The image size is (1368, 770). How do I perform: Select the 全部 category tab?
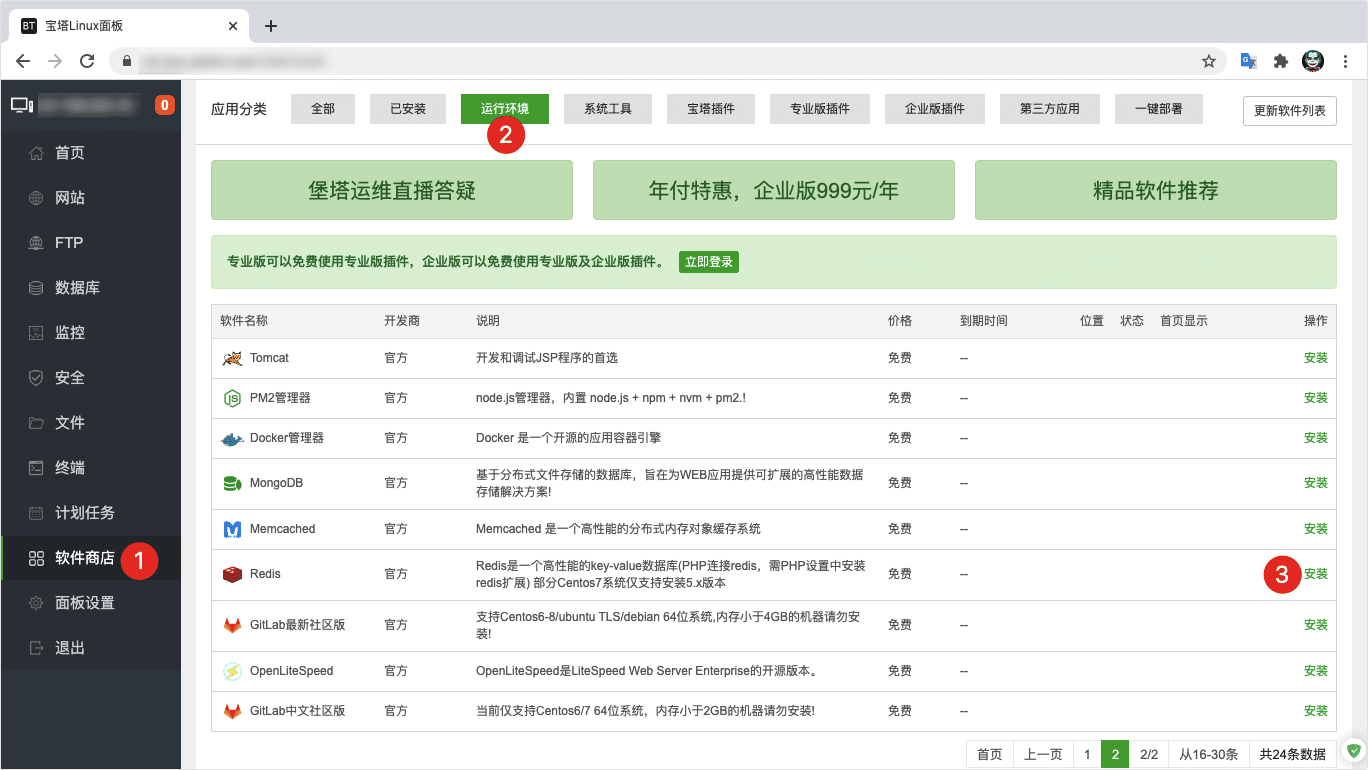(x=323, y=109)
